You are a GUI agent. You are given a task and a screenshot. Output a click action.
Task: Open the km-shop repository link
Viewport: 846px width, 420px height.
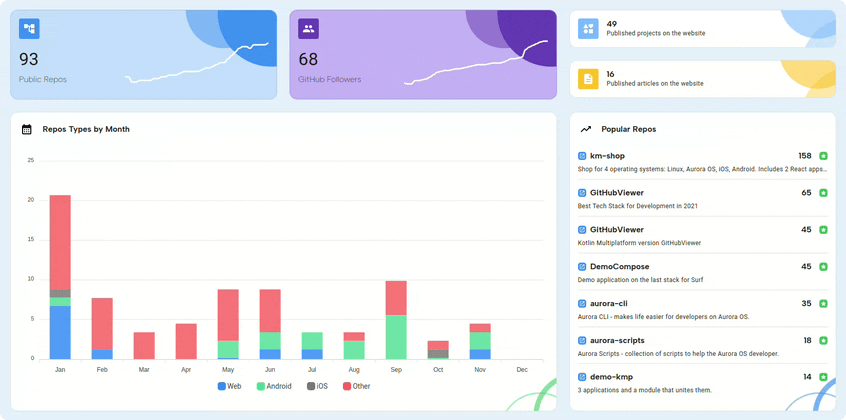608,156
